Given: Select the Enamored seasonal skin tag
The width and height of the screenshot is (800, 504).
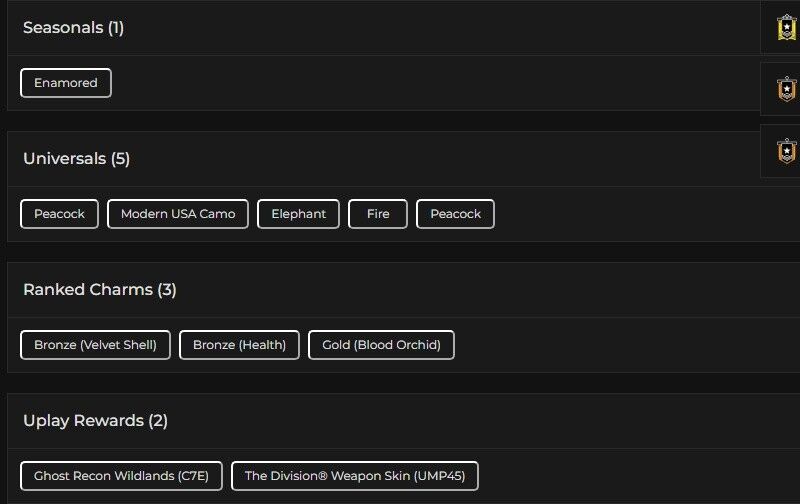Looking at the screenshot, I should 66,83.
